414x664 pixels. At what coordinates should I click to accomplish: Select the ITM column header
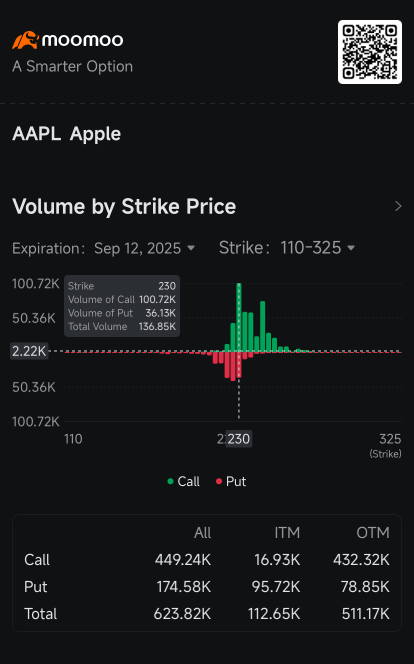(287, 533)
